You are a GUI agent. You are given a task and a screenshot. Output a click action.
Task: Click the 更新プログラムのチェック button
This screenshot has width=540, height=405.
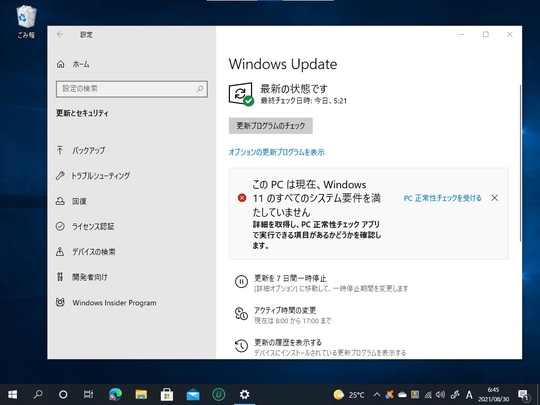tap(271, 126)
